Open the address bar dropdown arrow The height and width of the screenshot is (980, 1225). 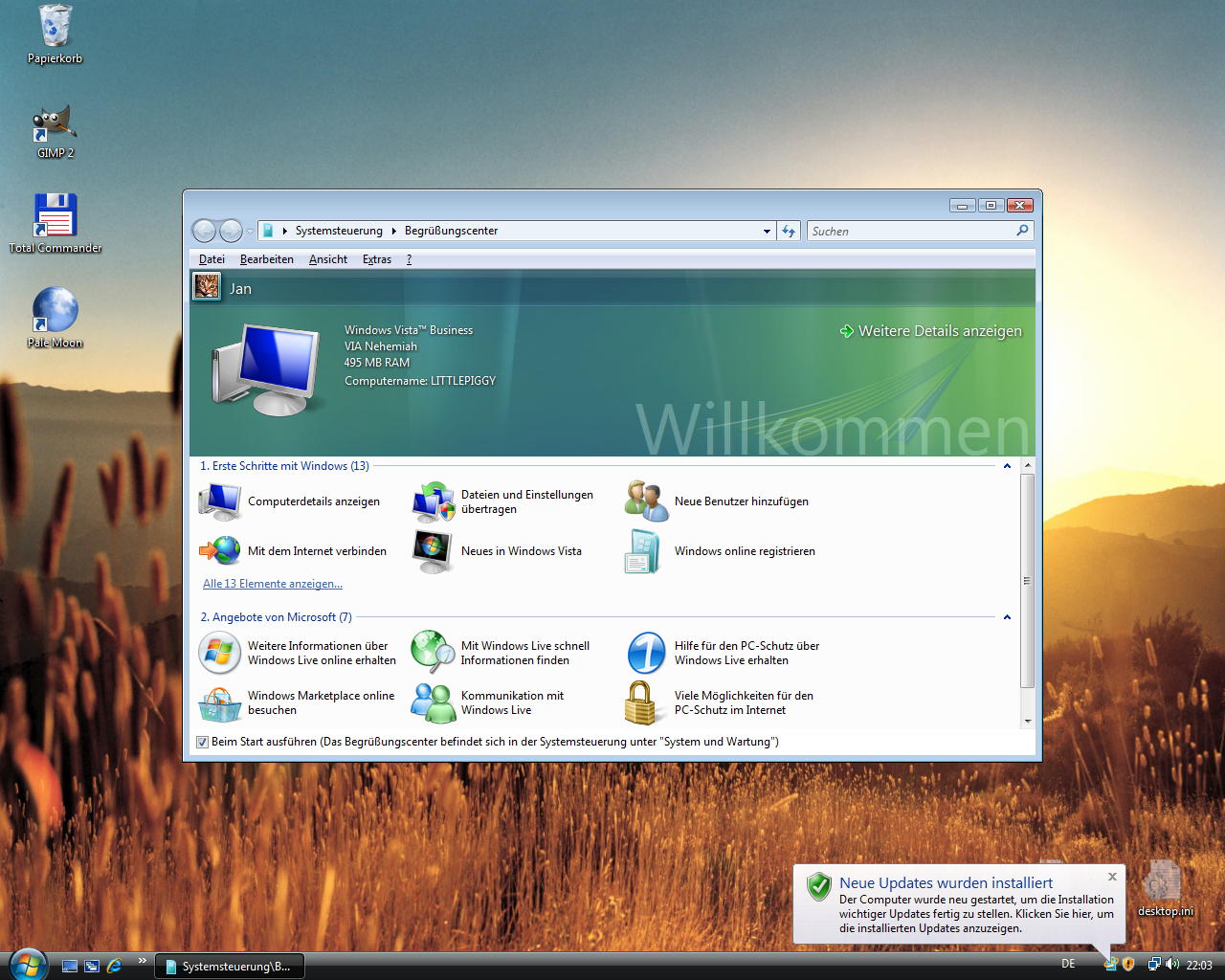pyautogui.click(x=767, y=231)
